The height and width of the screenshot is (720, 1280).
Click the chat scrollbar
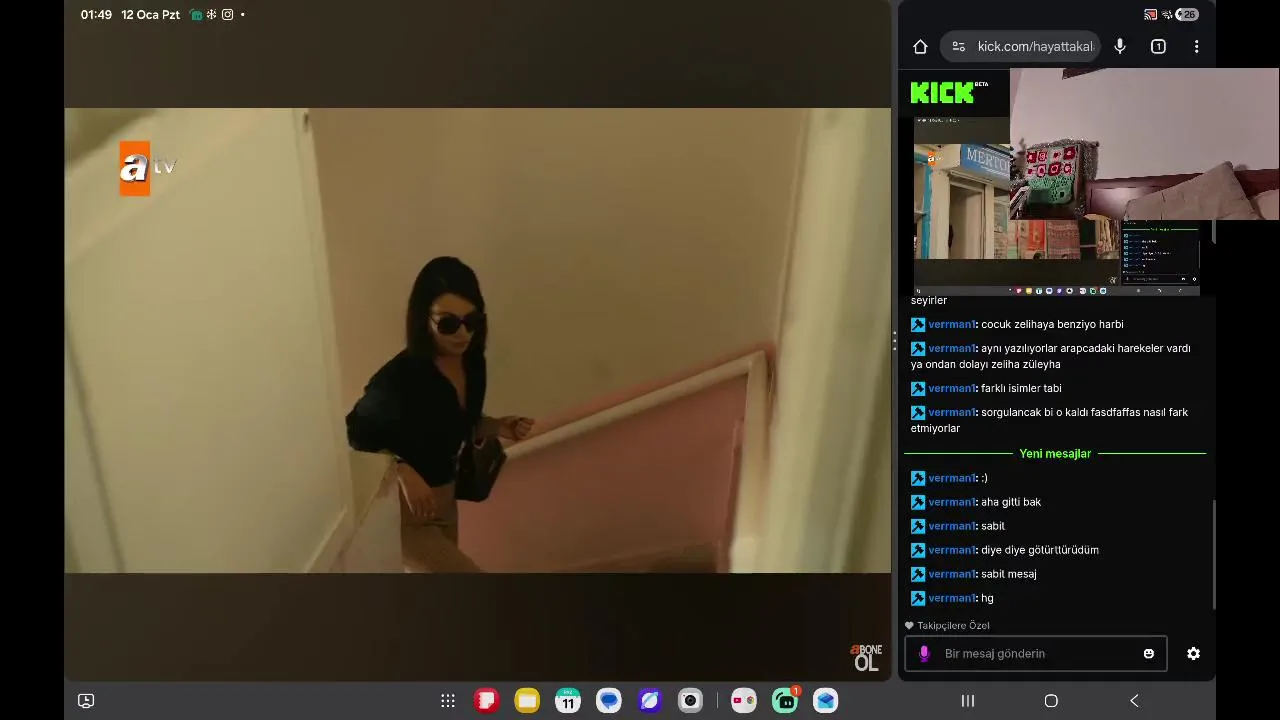click(x=1214, y=554)
